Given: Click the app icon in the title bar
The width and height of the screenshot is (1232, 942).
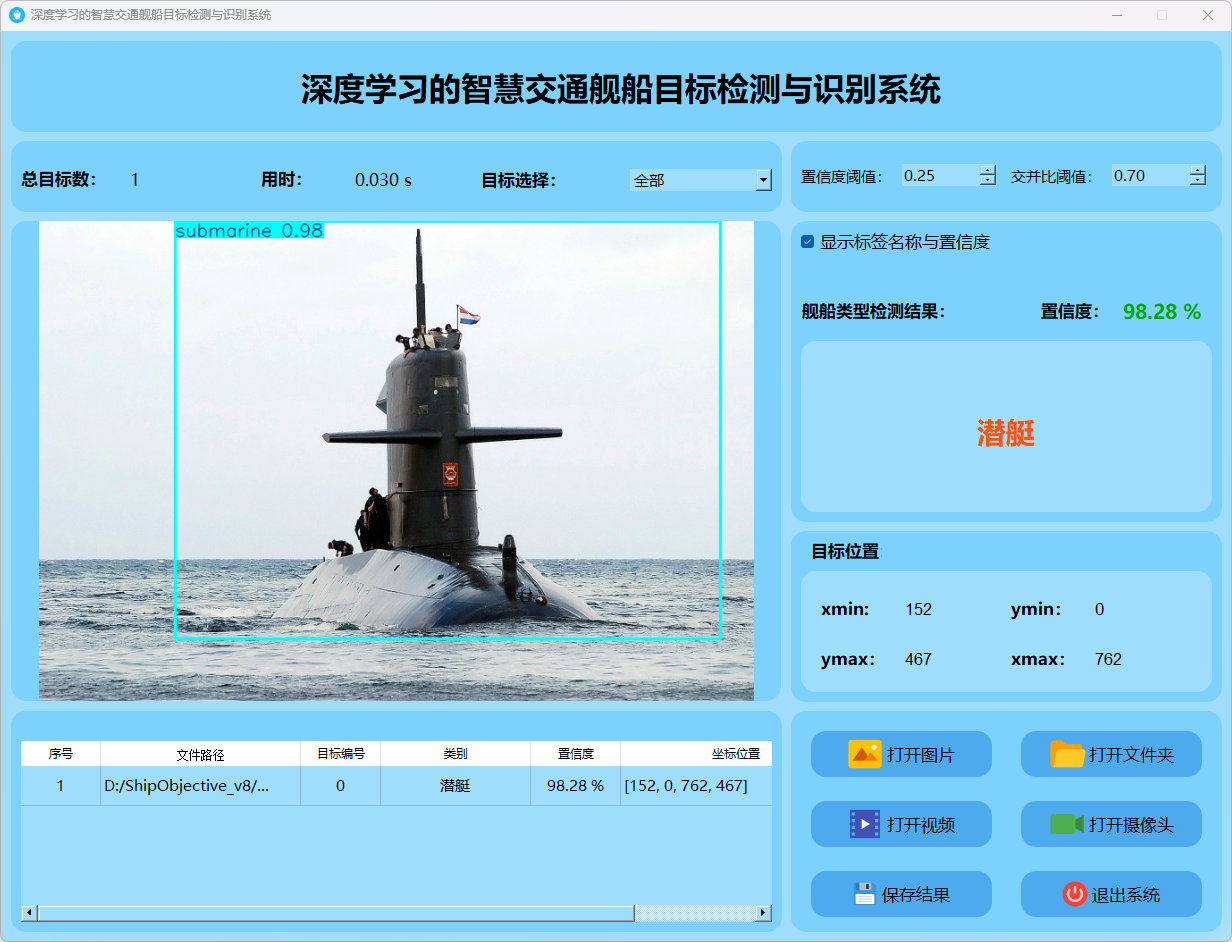Looking at the screenshot, I should pos(16,15).
